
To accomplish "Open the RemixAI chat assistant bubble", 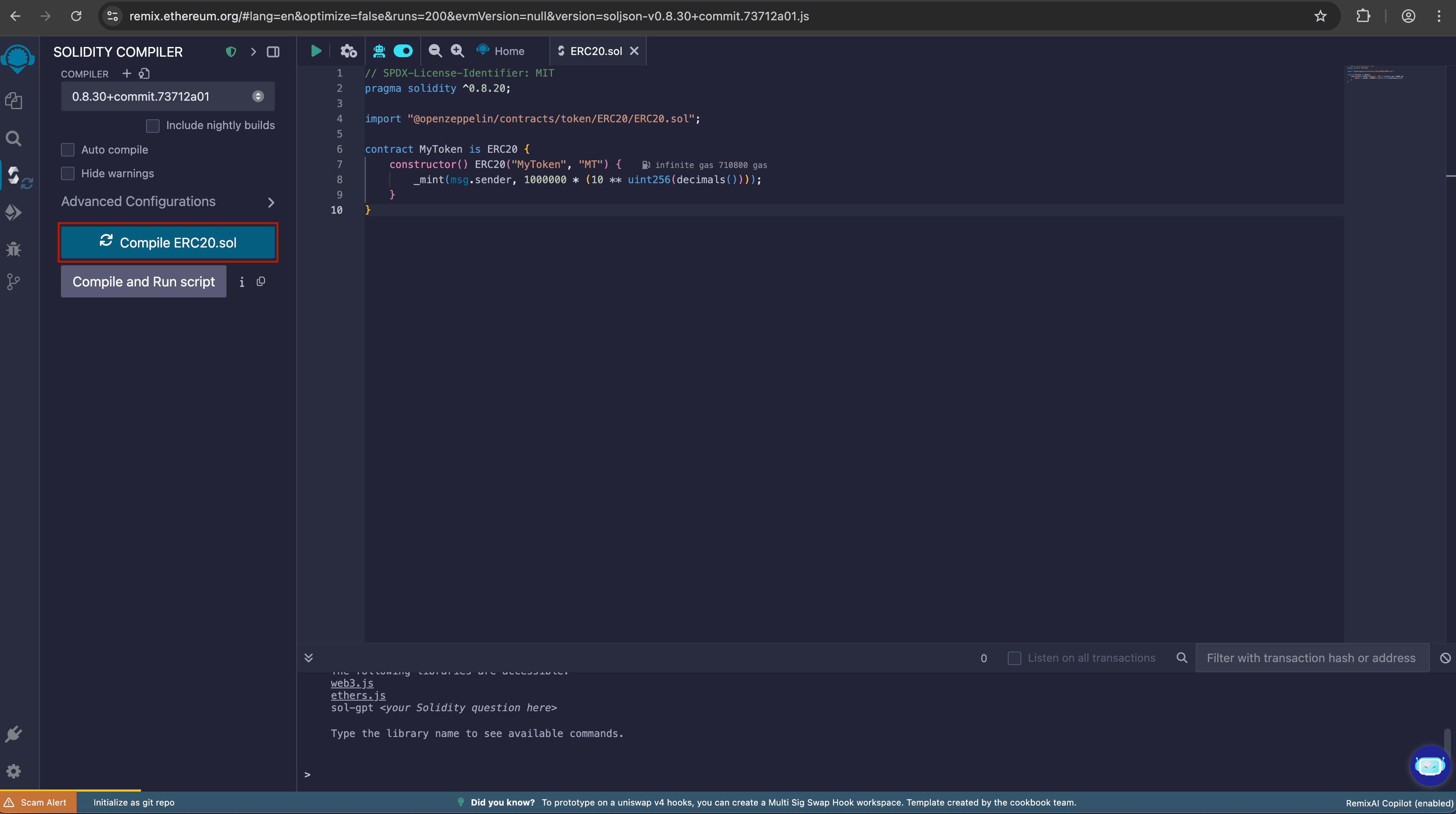I will point(1429,765).
